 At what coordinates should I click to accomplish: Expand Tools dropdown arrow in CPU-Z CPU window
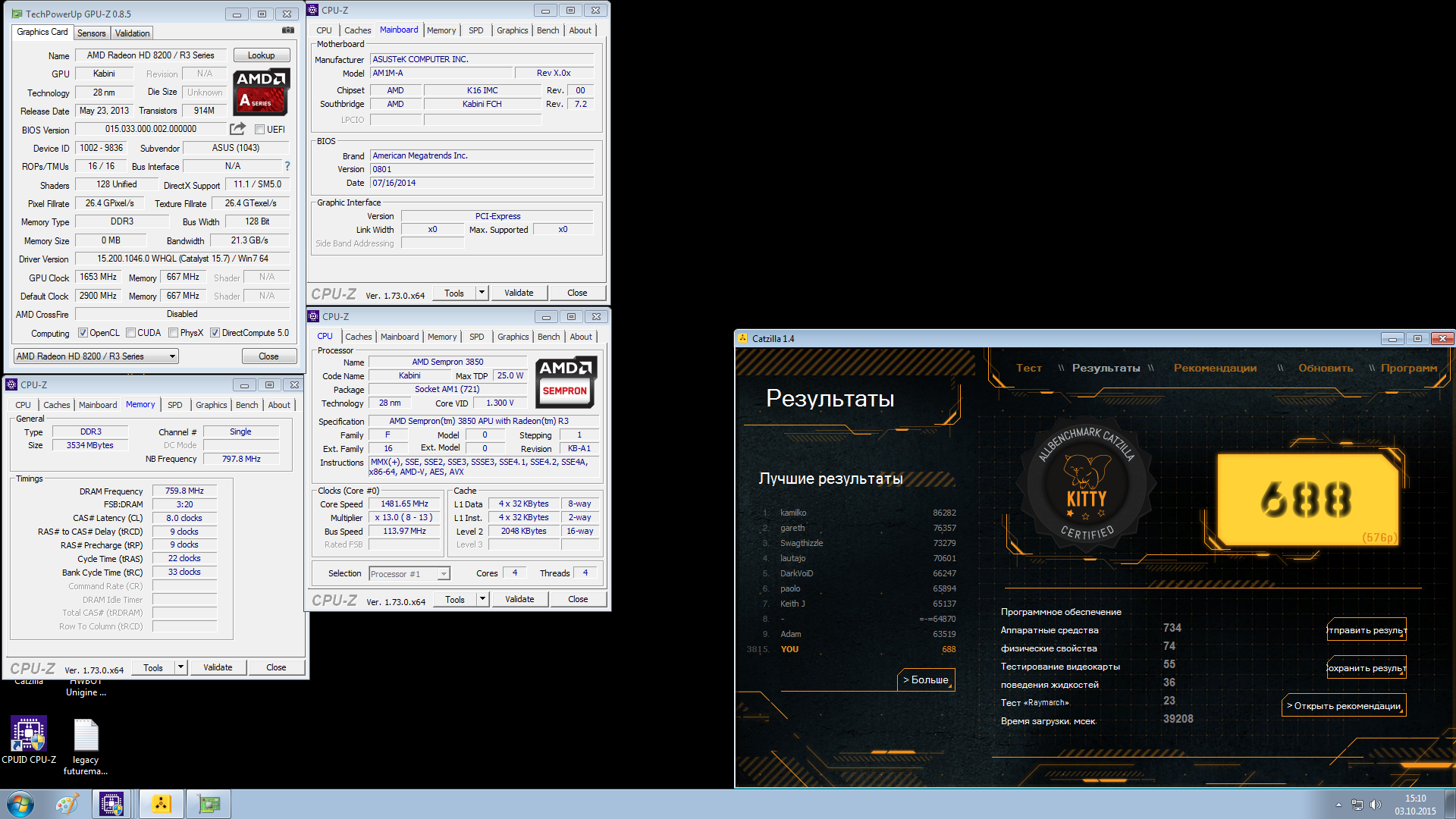[x=482, y=599]
